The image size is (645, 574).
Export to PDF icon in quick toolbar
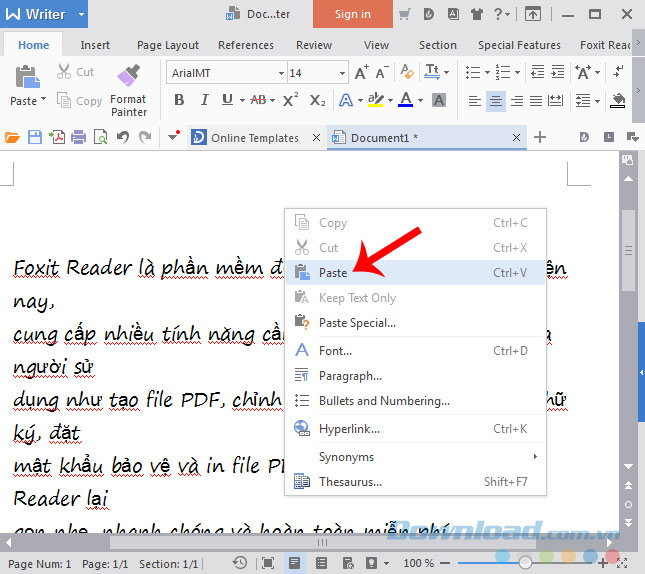tap(57, 137)
